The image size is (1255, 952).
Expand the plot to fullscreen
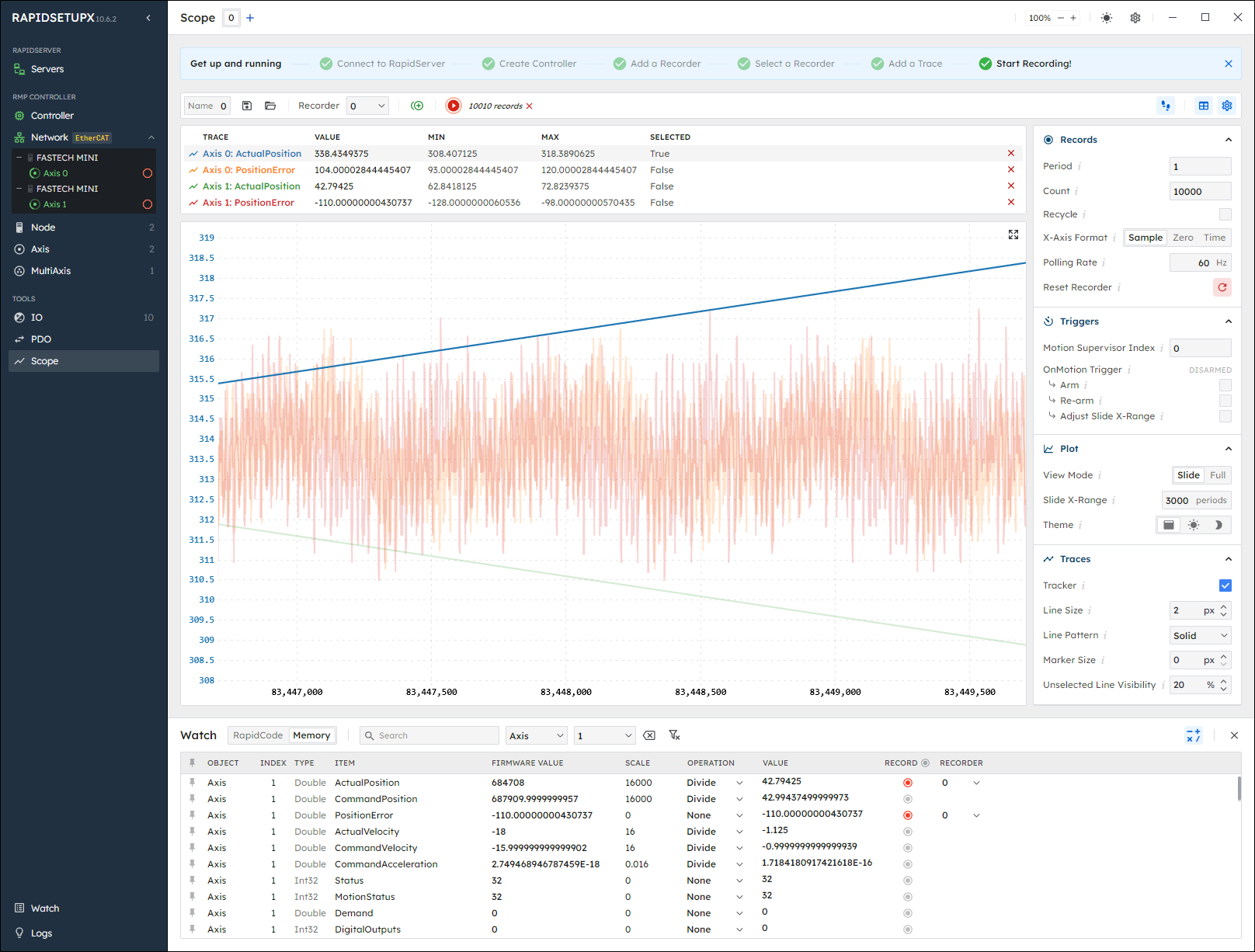[1013, 235]
